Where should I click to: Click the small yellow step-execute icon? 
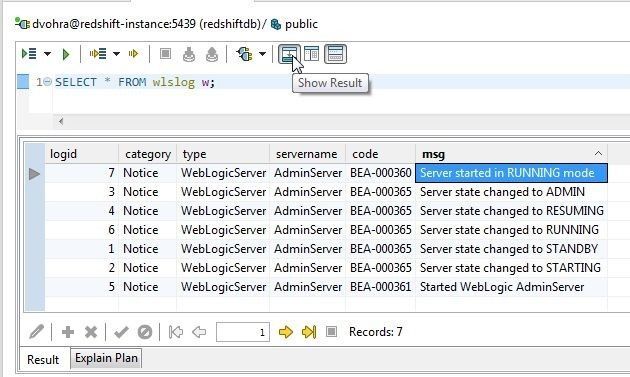click(x=133, y=53)
